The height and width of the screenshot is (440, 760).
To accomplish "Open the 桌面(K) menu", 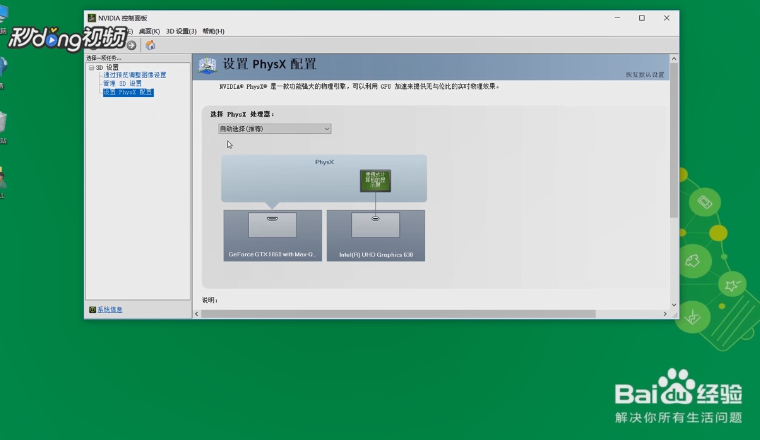I will pos(149,31).
